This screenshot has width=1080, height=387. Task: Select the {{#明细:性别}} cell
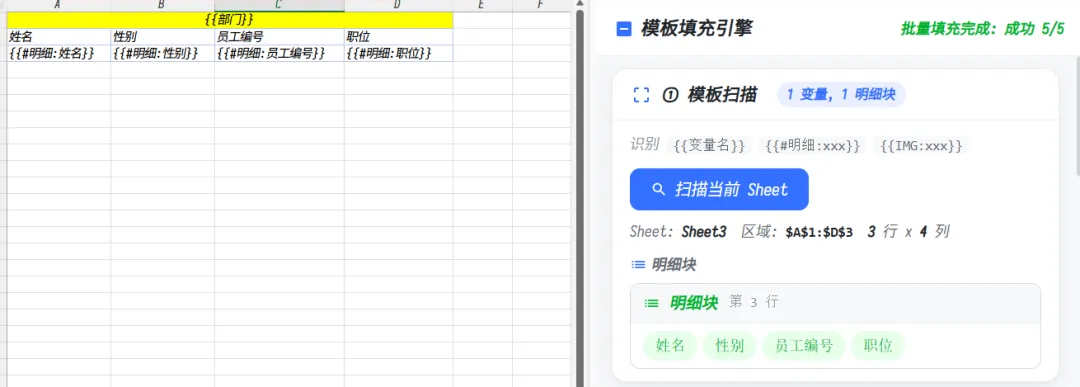coord(163,53)
